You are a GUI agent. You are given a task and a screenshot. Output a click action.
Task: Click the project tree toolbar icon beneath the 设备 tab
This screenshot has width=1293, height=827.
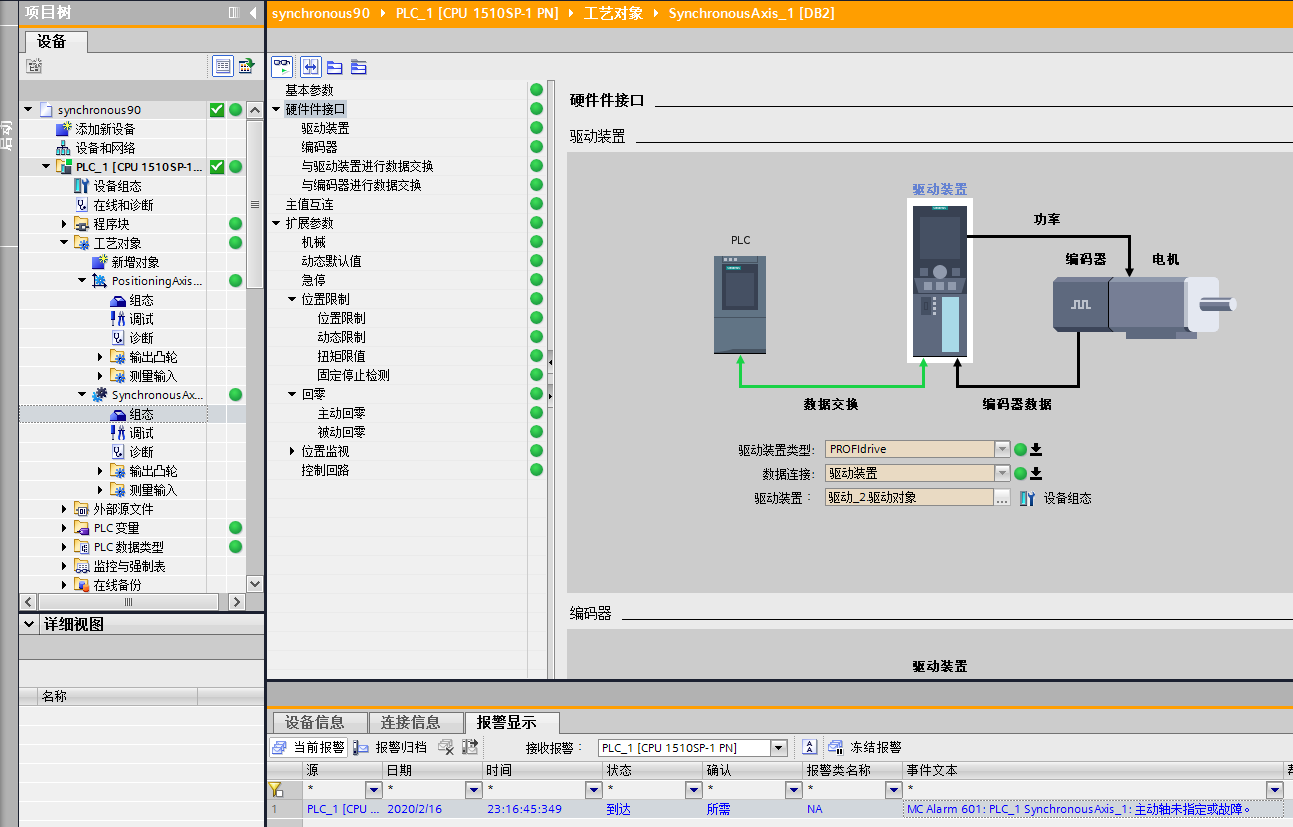[x=34, y=66]
